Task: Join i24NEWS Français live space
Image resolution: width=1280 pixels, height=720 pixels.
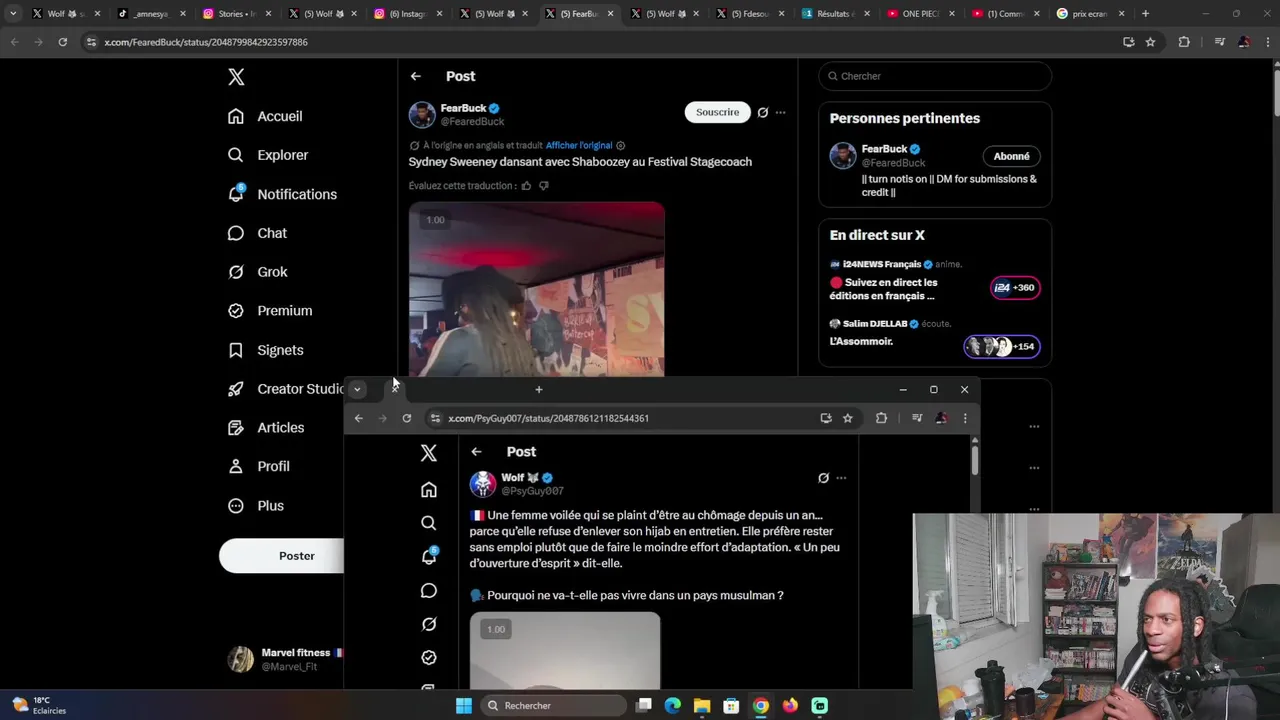Action: pyautogui.click(x=1014, y=288)
